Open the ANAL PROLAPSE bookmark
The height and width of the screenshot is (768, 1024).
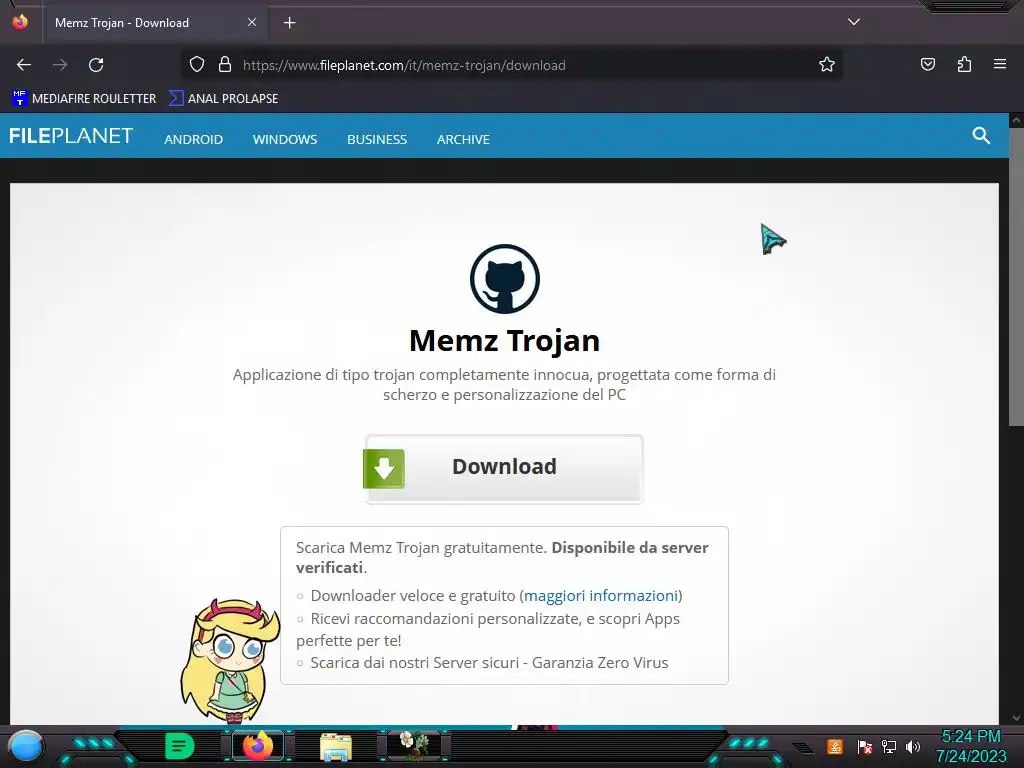223,99
